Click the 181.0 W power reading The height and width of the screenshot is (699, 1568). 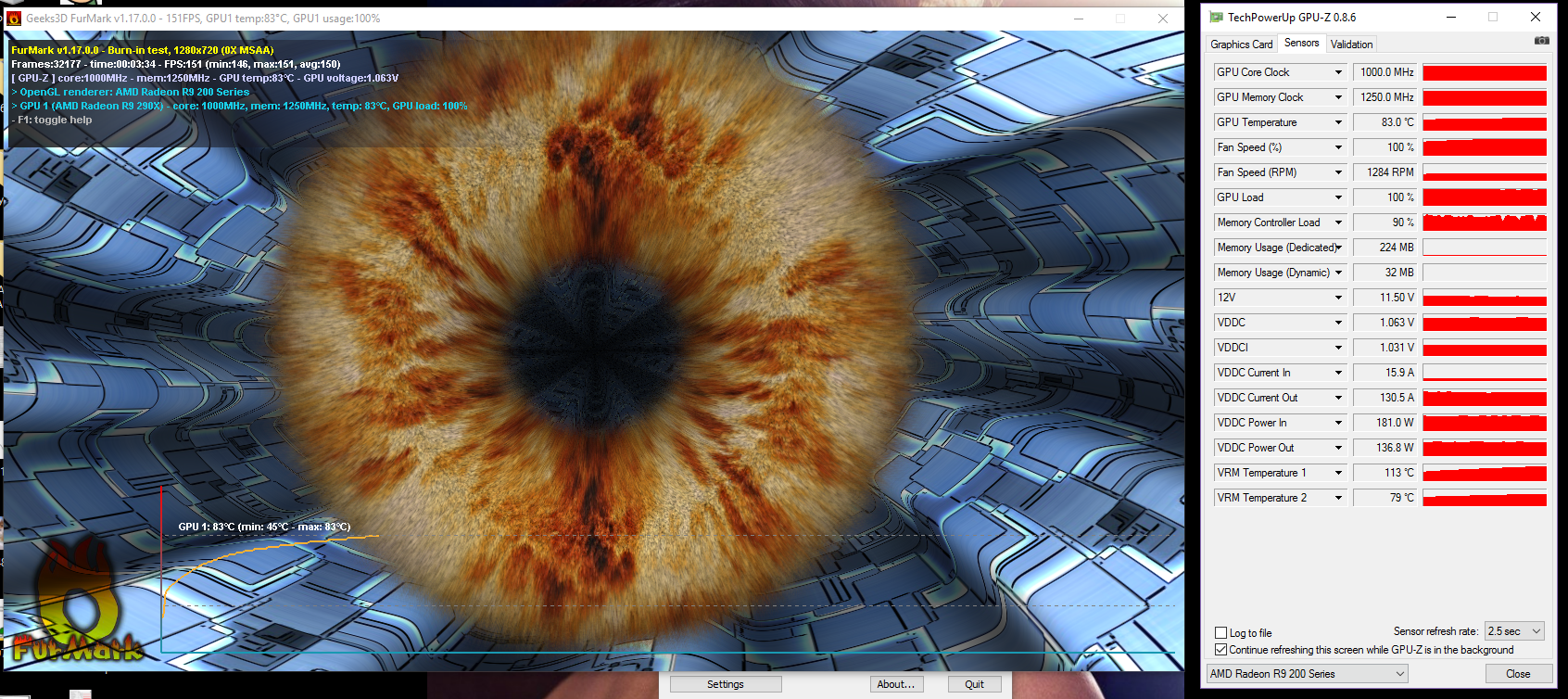[1385, 423]
